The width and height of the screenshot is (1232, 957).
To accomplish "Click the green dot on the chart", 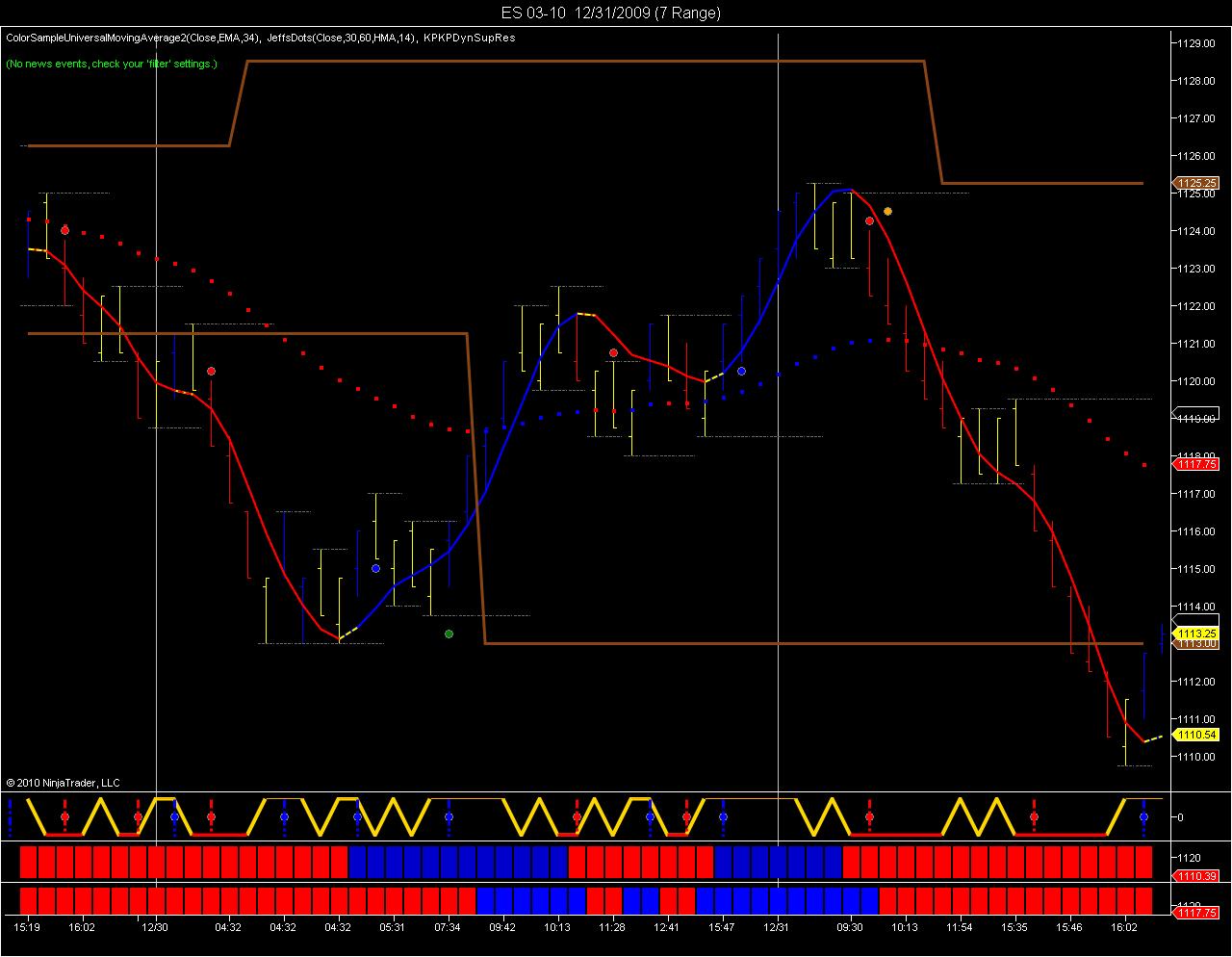I will [x=449, y=634].
